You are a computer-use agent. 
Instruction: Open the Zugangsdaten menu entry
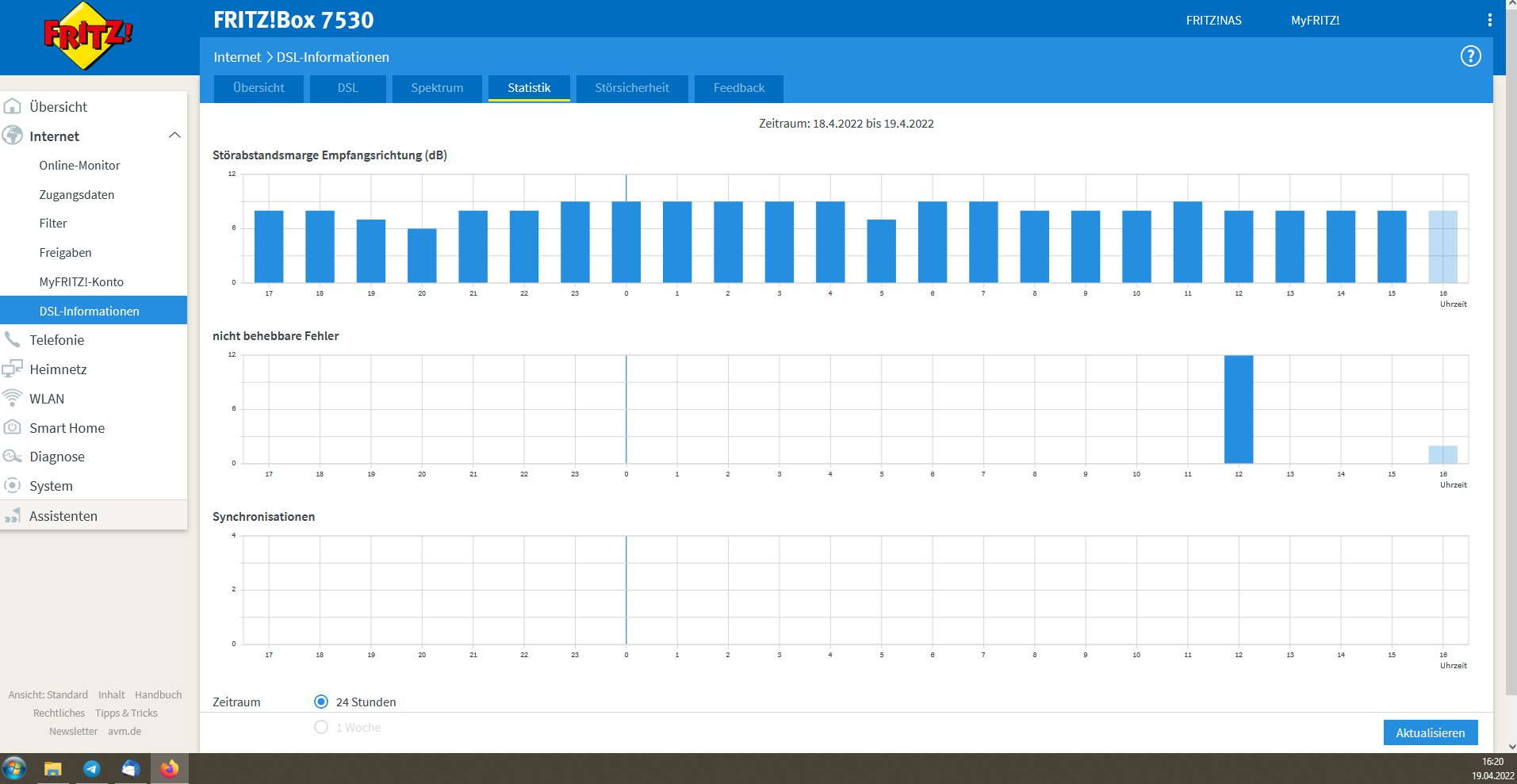77,195
